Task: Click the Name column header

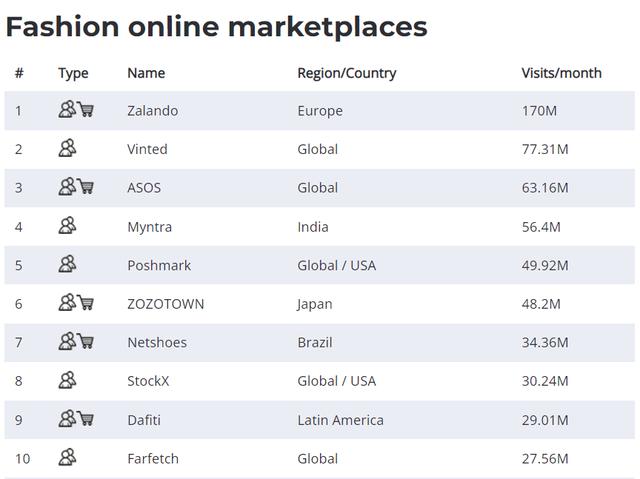Action: coord(146,73)
